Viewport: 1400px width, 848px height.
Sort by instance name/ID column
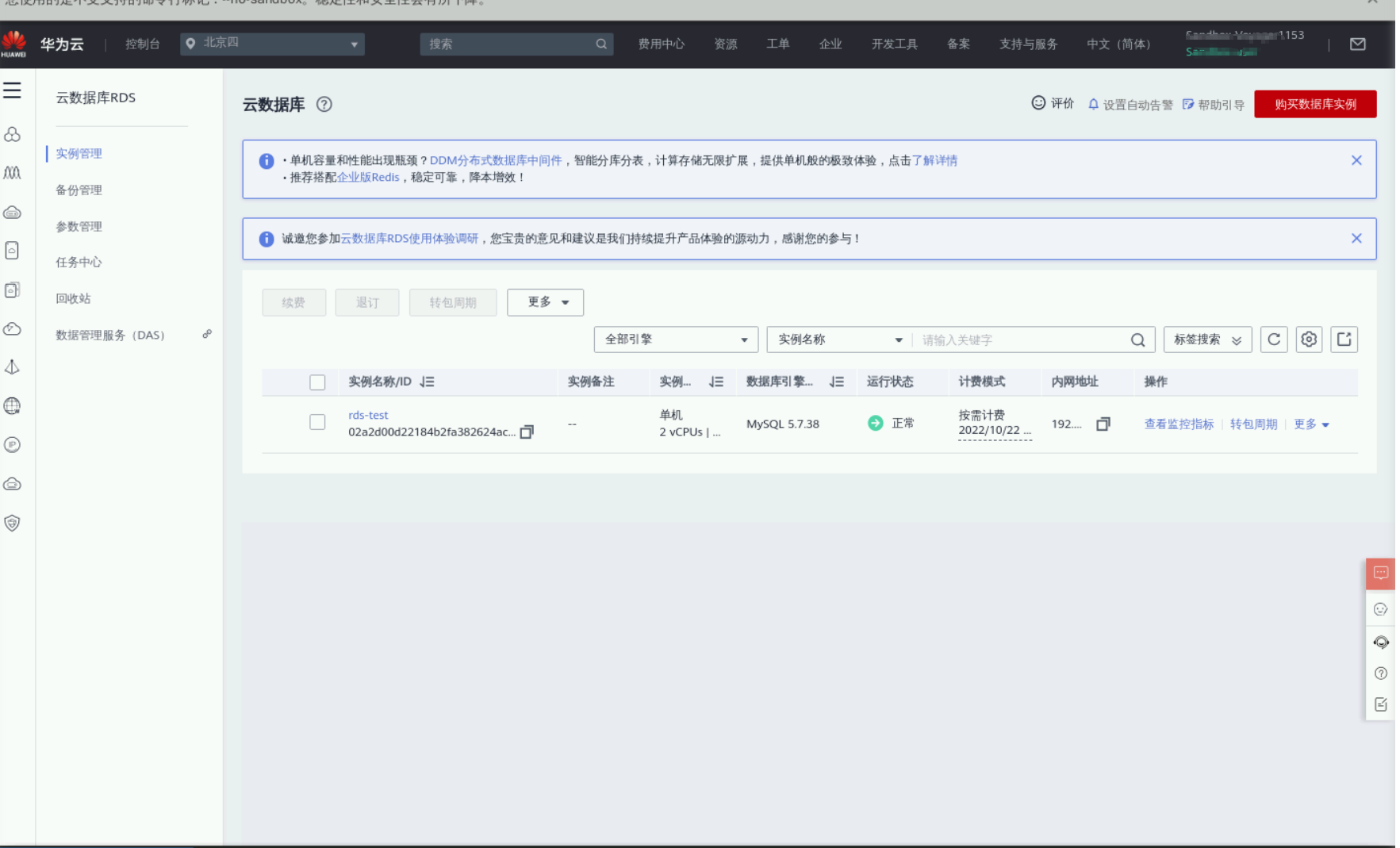pos(428,382)
